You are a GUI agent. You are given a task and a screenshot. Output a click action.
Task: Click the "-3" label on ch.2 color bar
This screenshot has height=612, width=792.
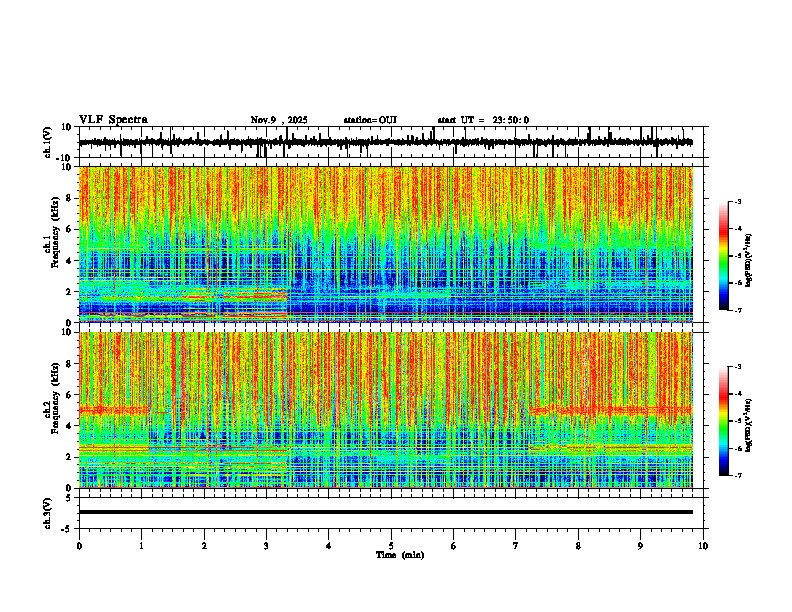[738, 367]
